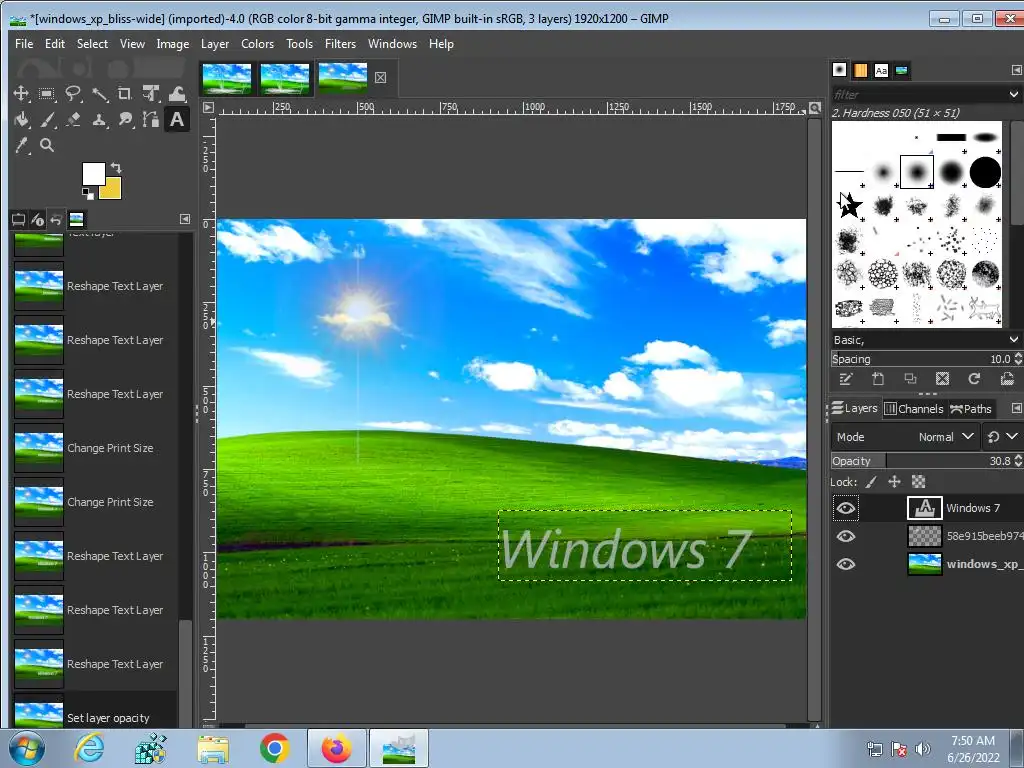The width and height of the screenshot is (1024, 768).
Task: Switch to the Tool Options tab
Action: [x=18, y=219]
